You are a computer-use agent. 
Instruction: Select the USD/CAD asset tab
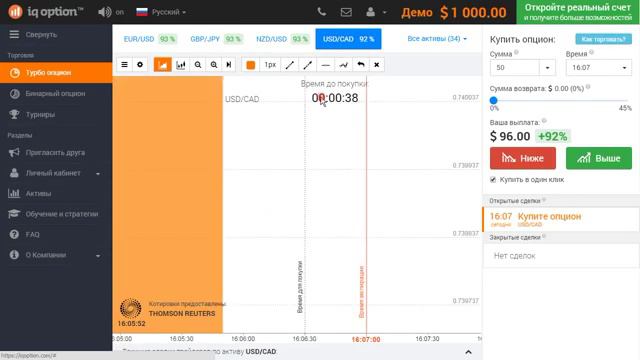[x=348, y=39]
